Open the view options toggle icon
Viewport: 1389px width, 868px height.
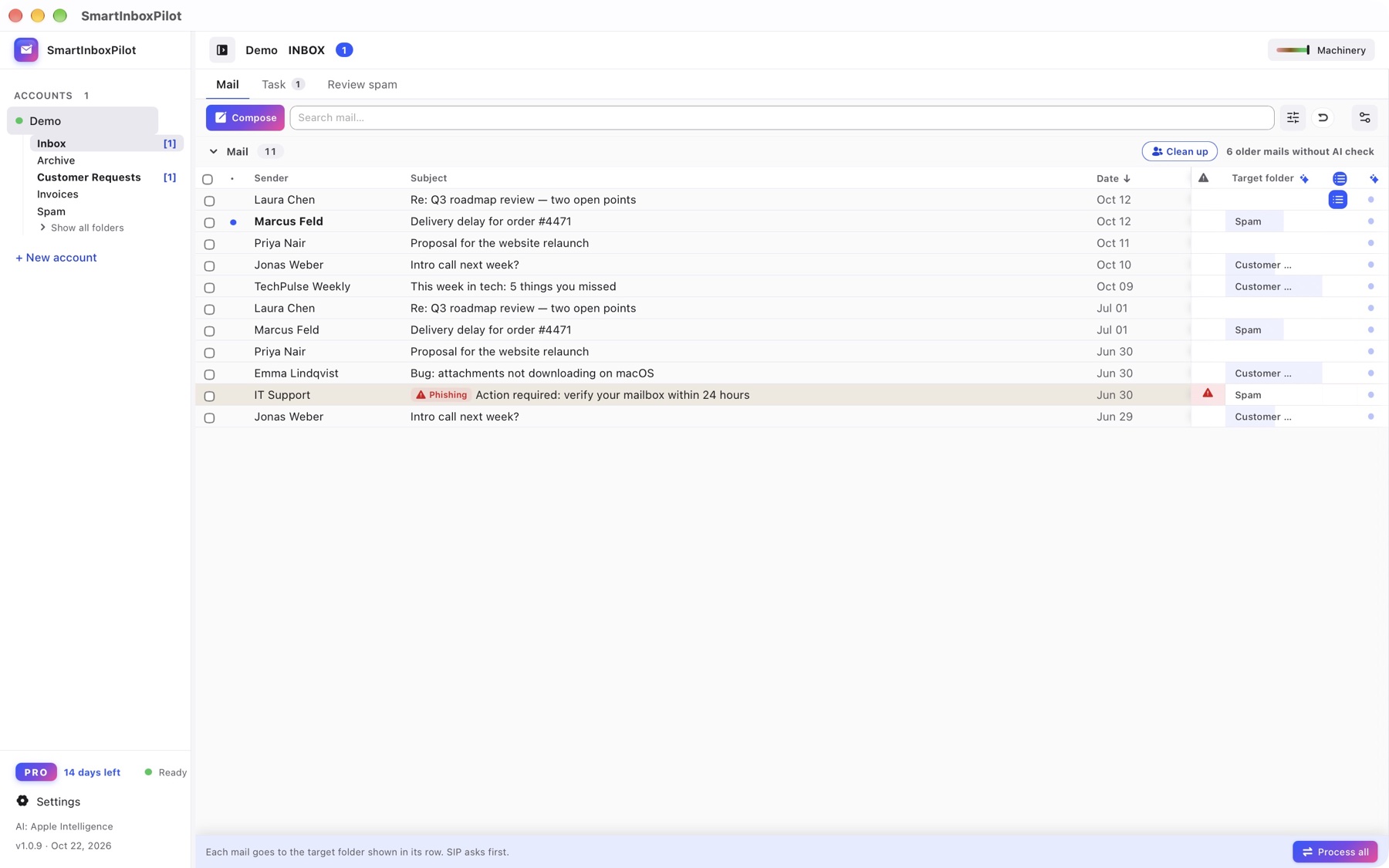tap(1364, 118)
